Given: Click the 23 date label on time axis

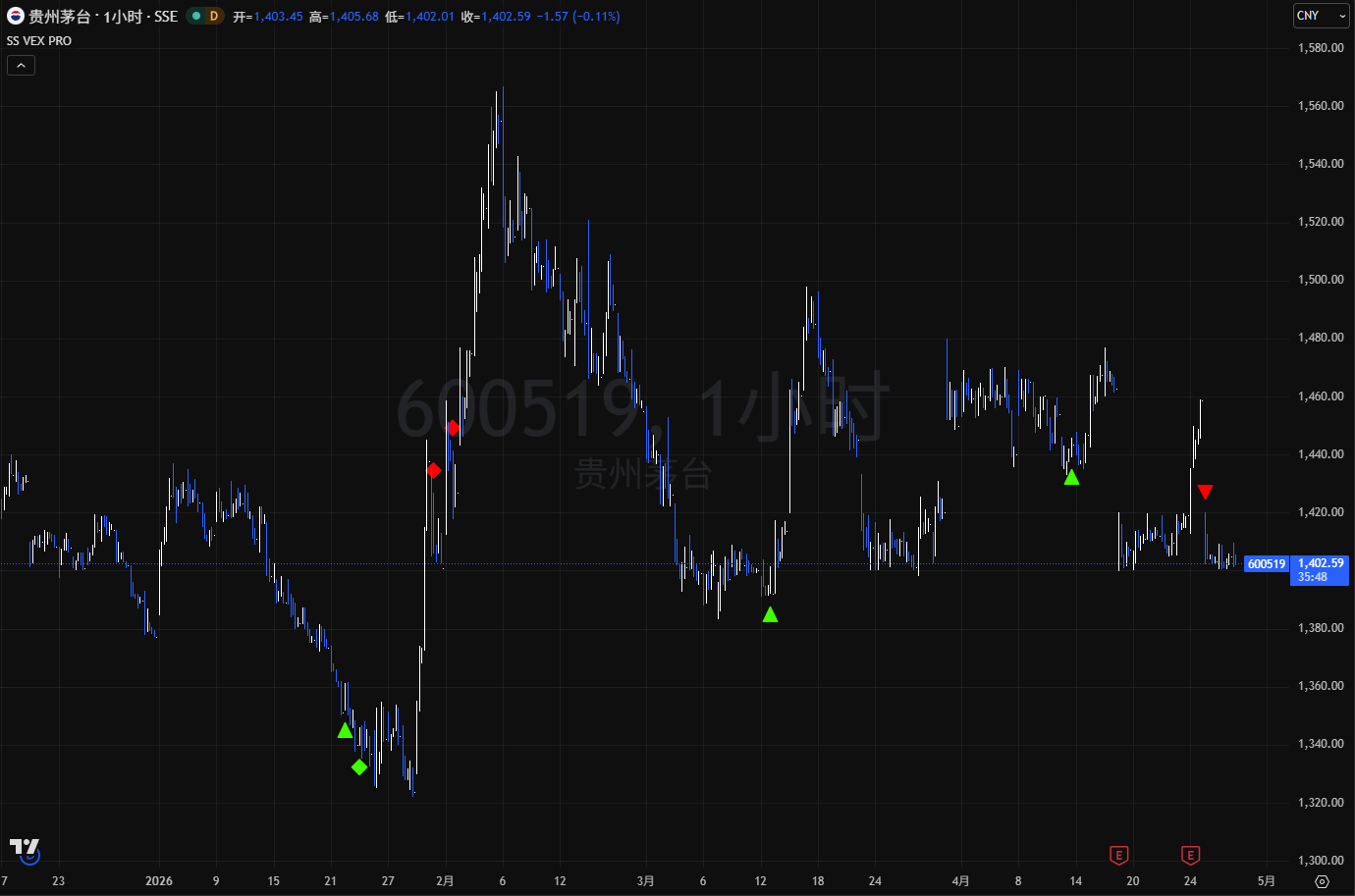Looking at the screenshot, I should coord(59,881).
